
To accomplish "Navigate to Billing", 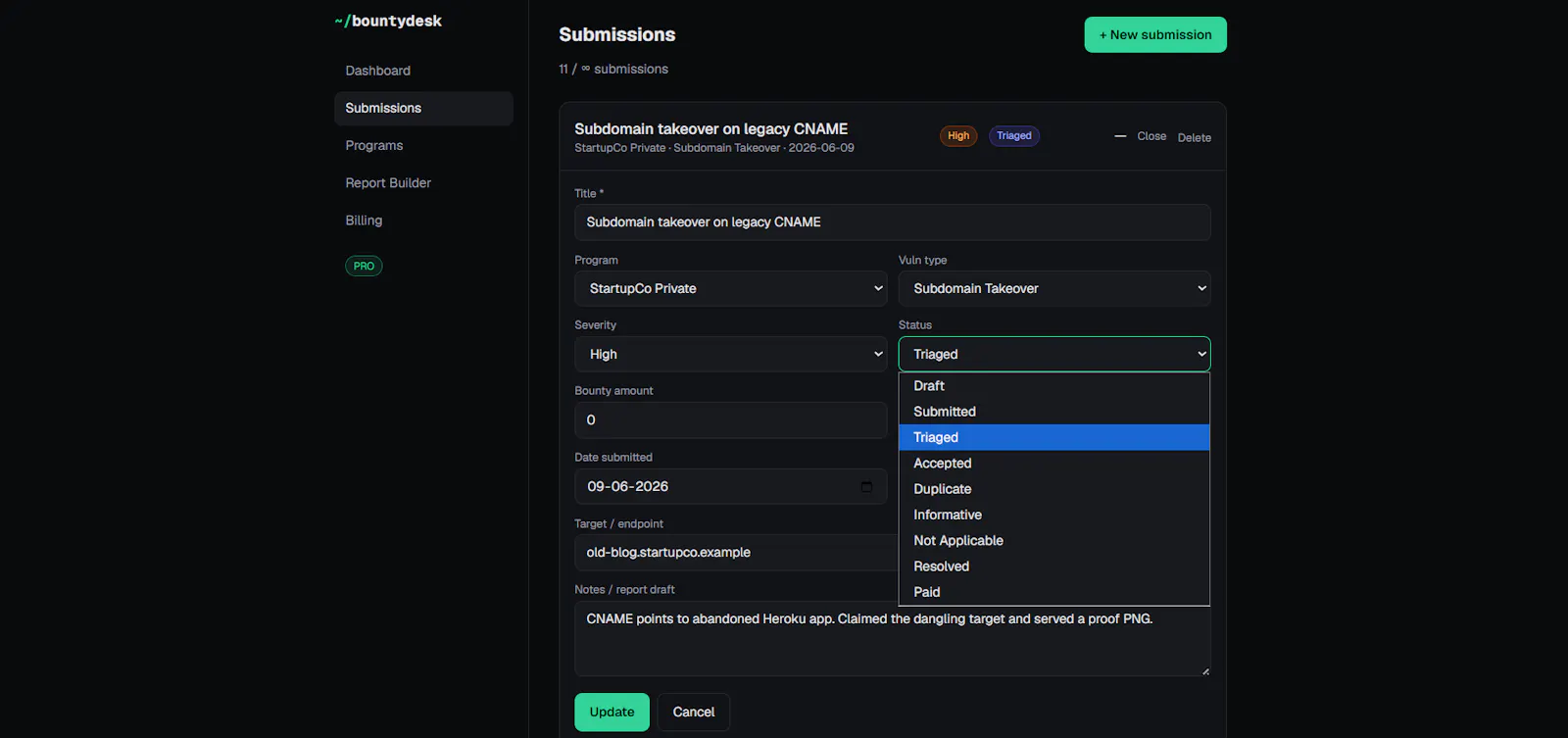I will [423, 221].
